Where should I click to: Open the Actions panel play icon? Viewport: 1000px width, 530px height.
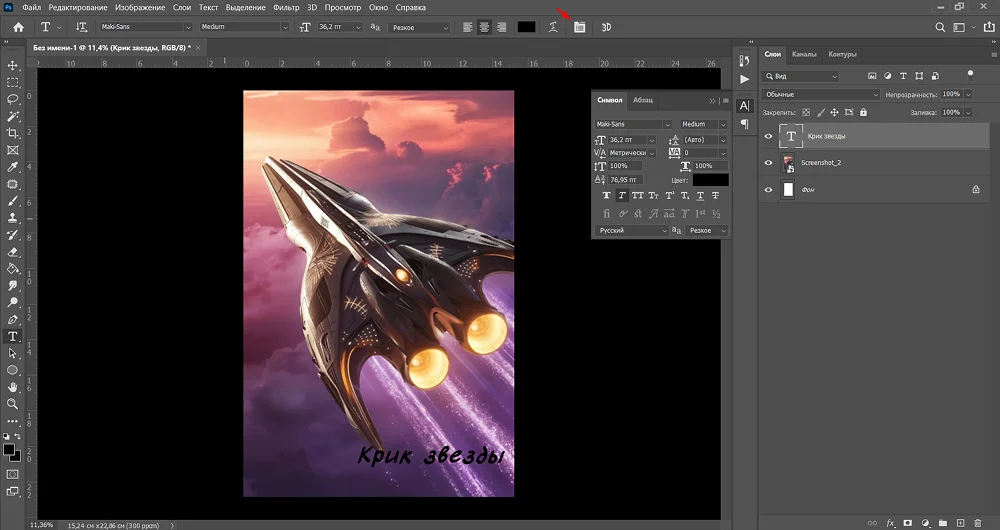pyautogui.click(x=744, y=79)
